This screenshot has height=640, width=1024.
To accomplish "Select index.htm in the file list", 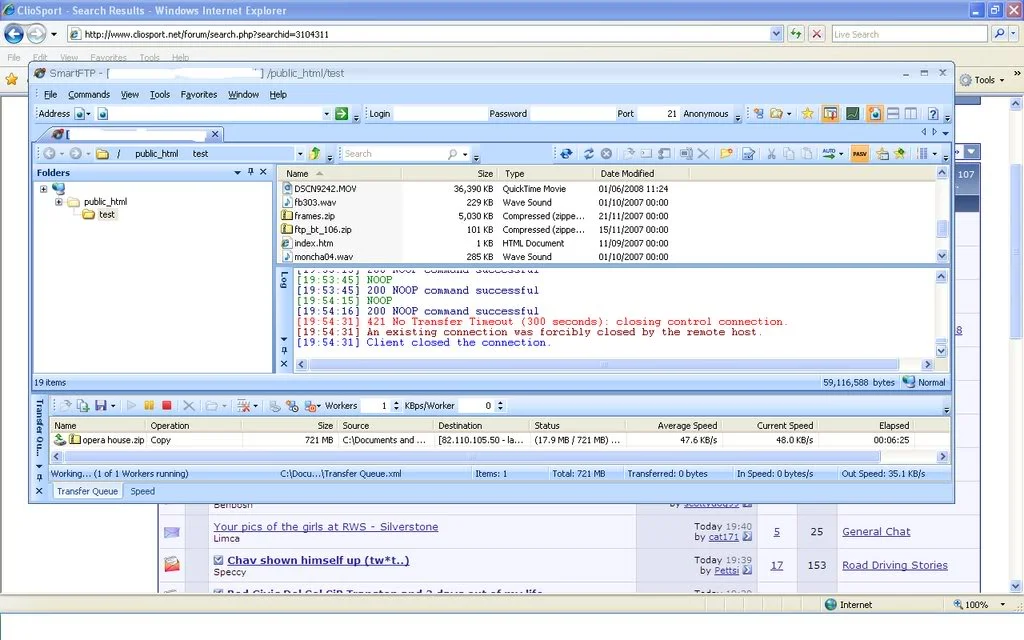I will click(313, 244).
